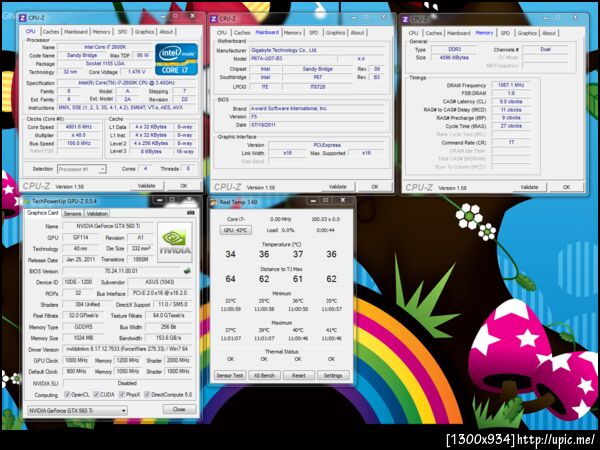Image resolution: width=600 pixels, height=450 pixels.
Task: Toggle the PhysX checkbox in GPU-Z
Action: (122, 395)
